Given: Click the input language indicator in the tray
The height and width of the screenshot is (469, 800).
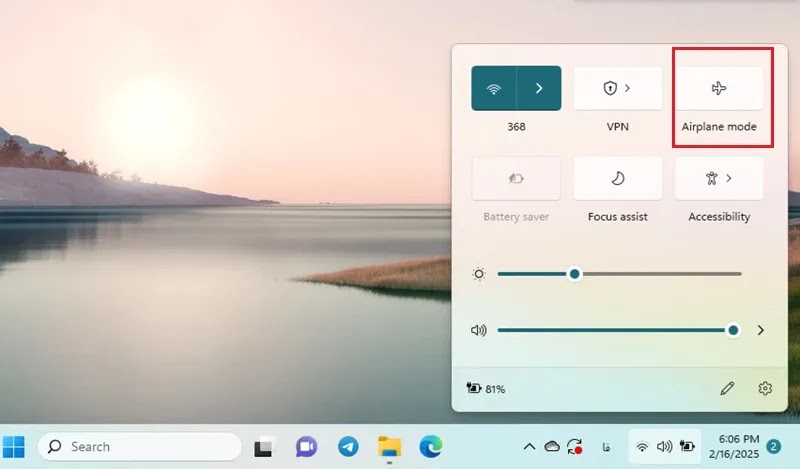Looking at the screenshot, I should coord(606,447).
